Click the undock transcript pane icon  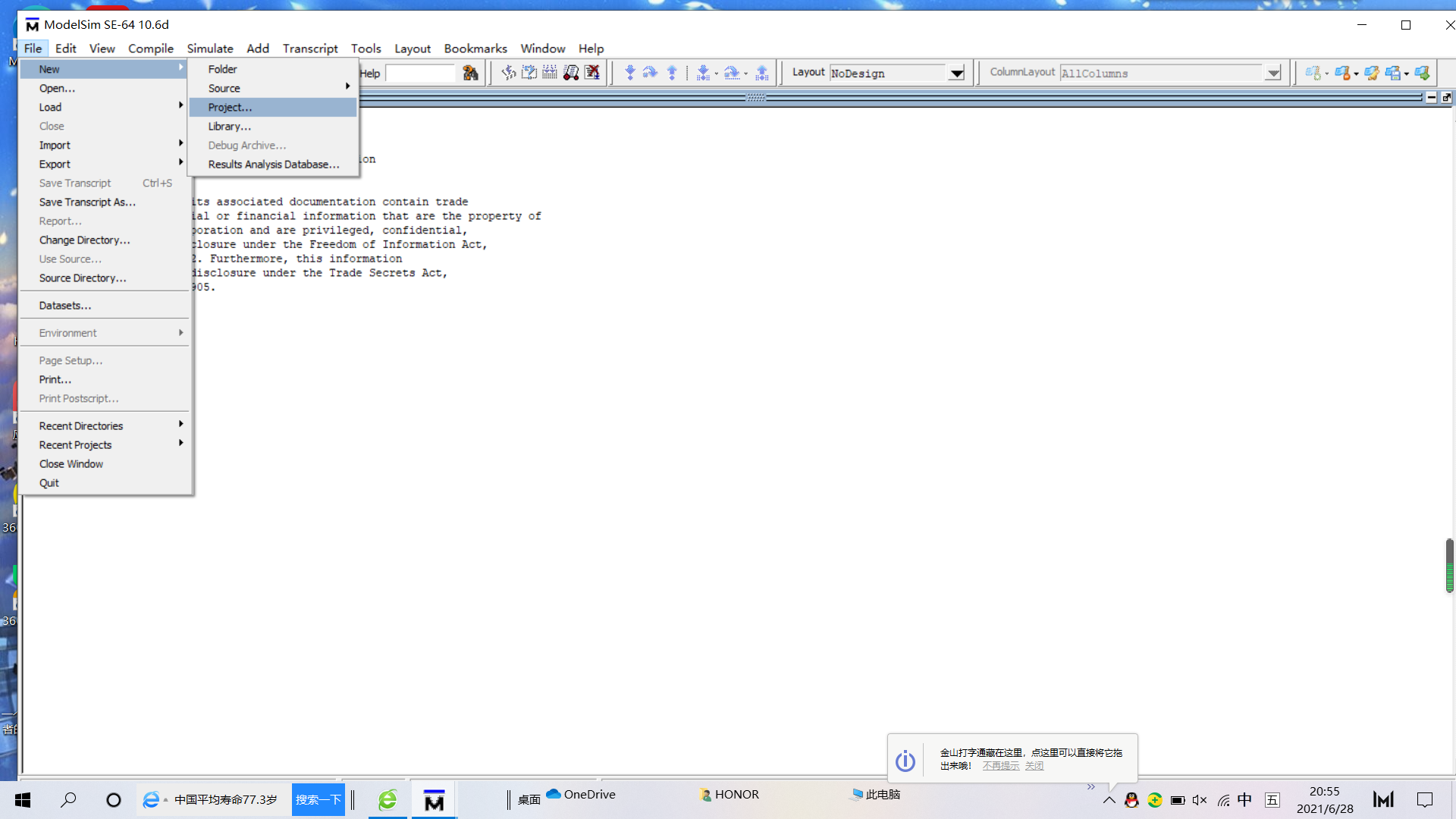tap(1446, 97)
